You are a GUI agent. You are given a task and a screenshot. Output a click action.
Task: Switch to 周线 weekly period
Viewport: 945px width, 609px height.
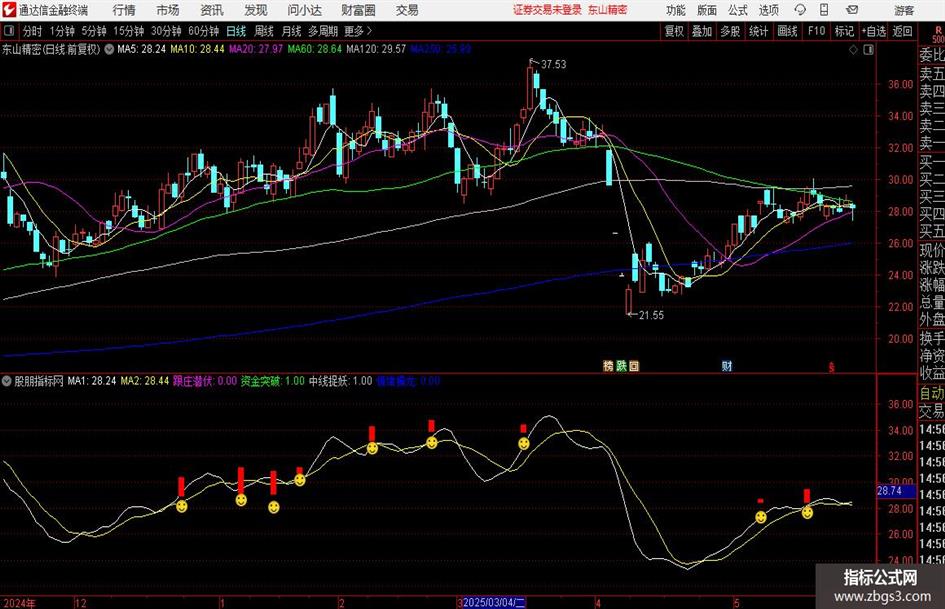coord(264,31)
